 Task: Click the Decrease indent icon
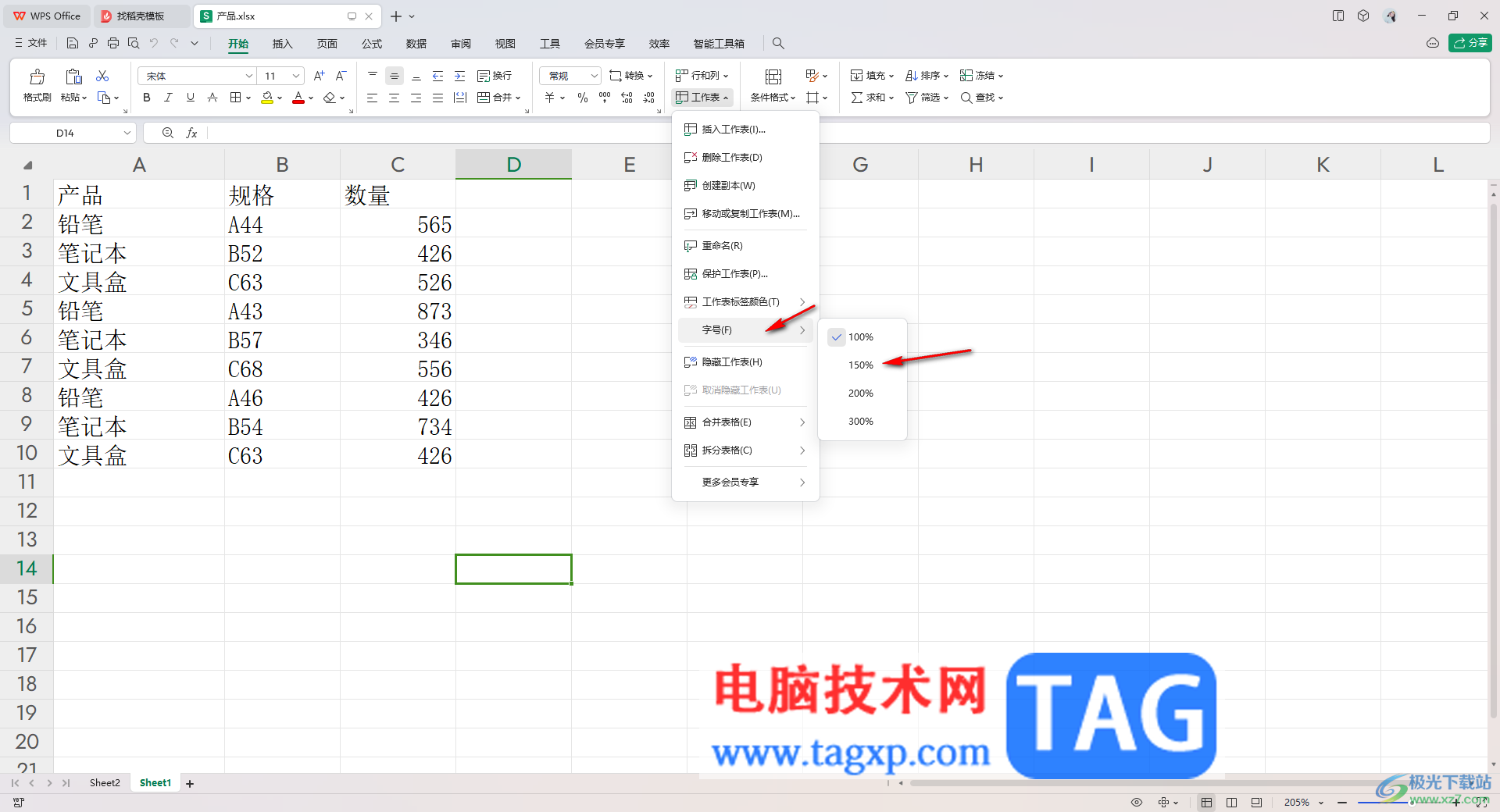(438, 76)
